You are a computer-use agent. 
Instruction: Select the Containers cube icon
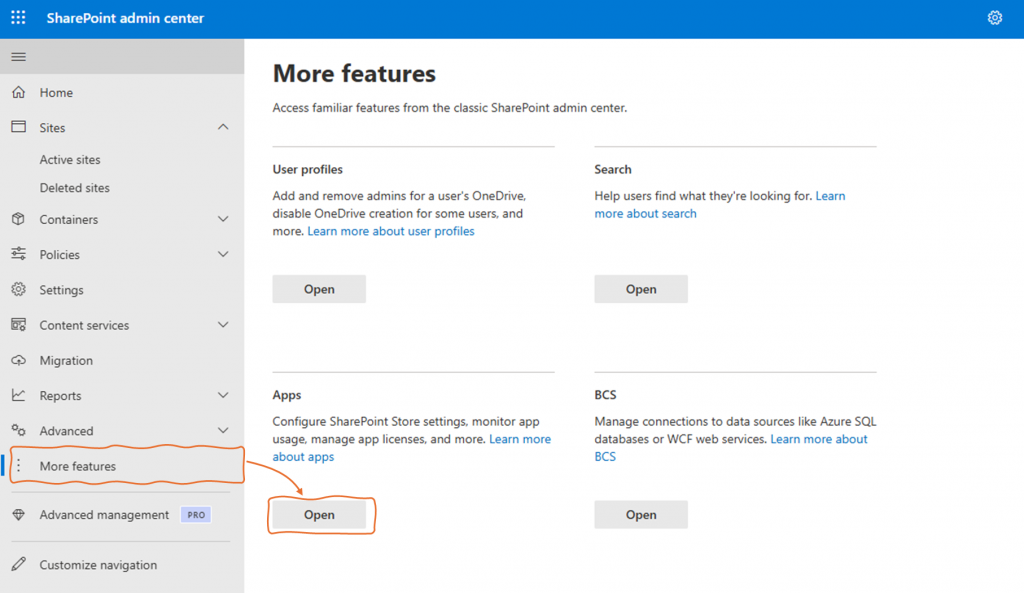pyautogui.click(x=18, y=220)
